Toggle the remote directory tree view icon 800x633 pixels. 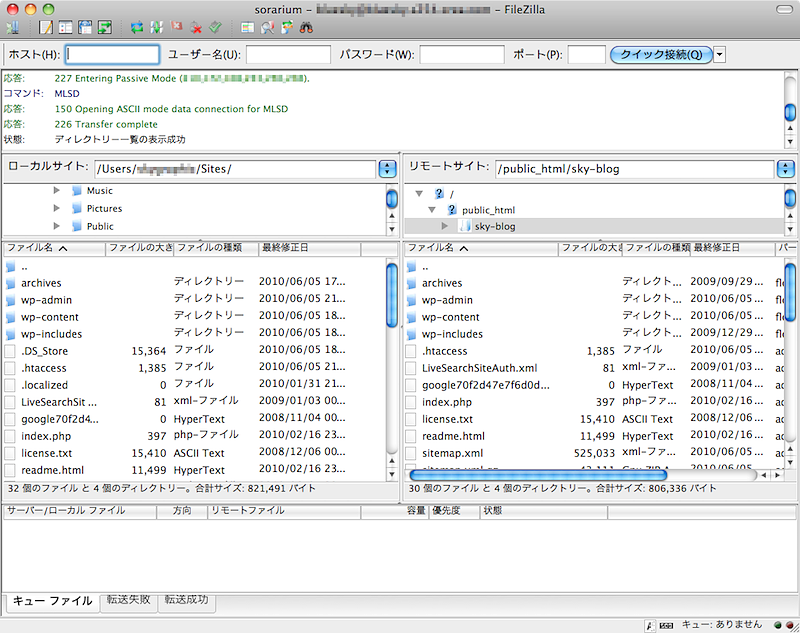pos(85,28)
